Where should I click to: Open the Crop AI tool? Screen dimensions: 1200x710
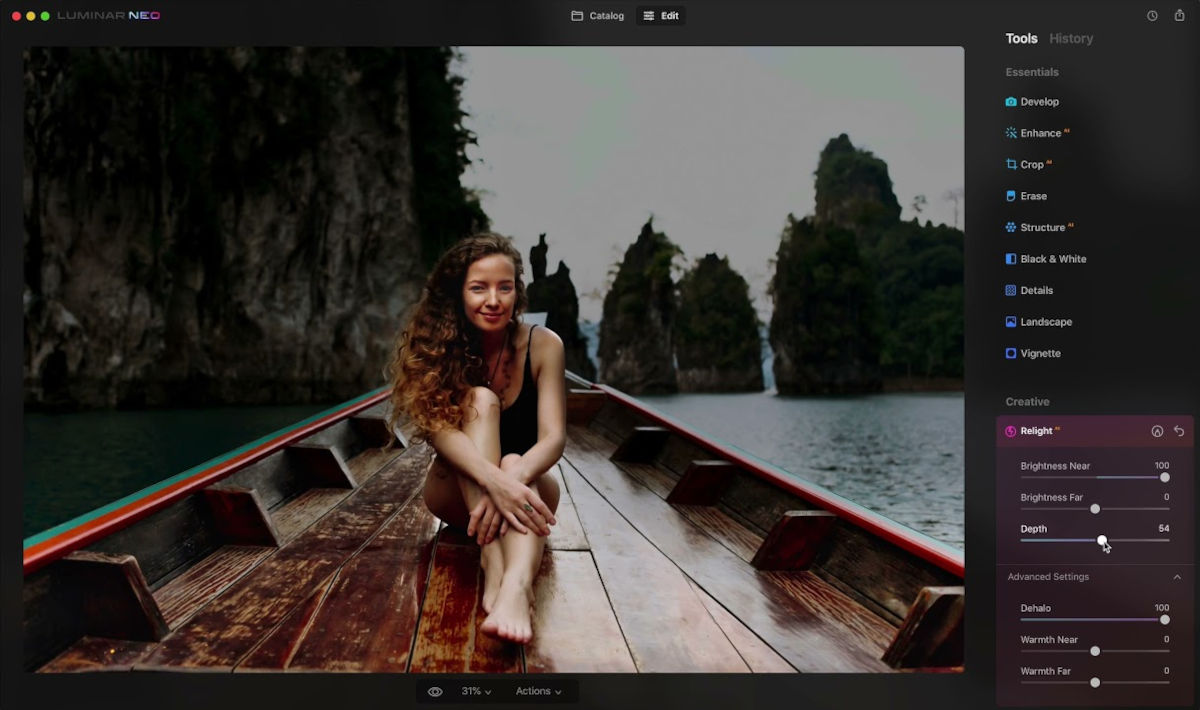click(1031, 165)
